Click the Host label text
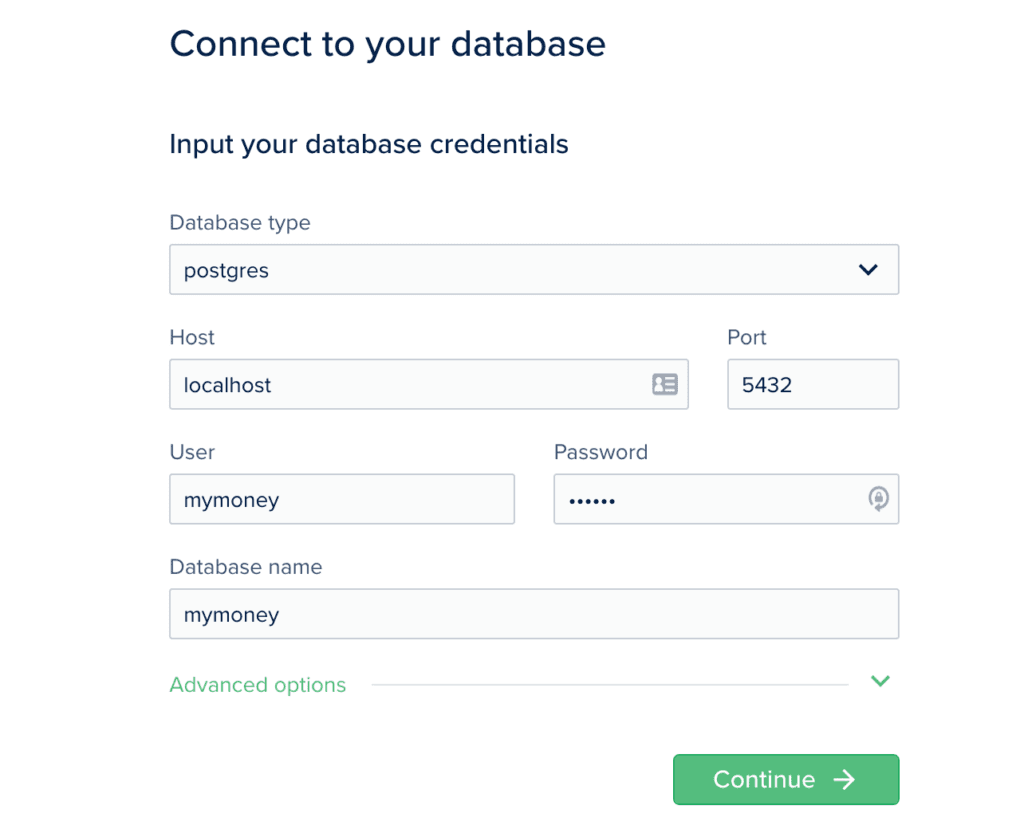Screen dimensions: 1024x829 click(192, 337)
